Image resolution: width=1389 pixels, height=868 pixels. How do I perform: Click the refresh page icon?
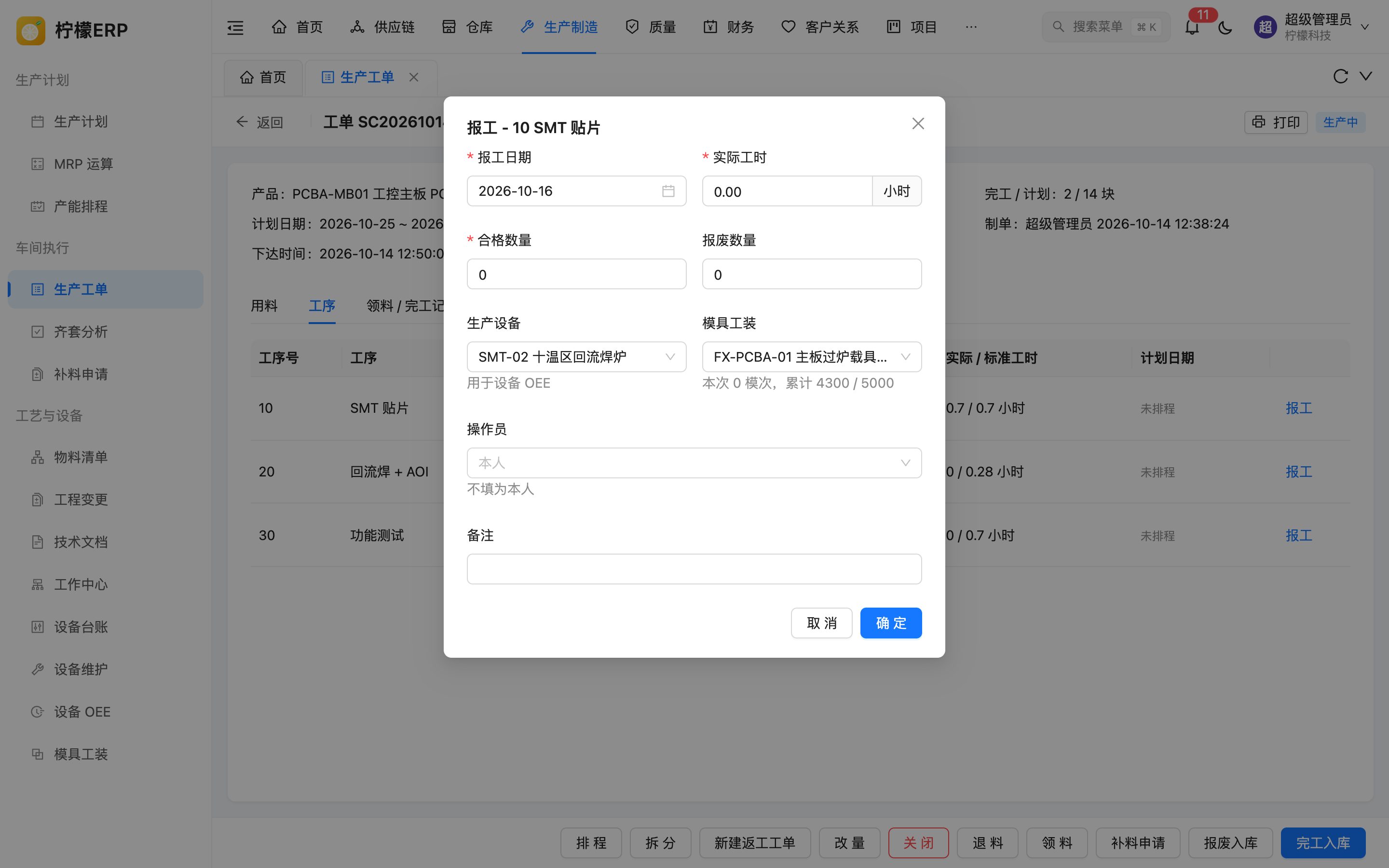point(1340,76)
